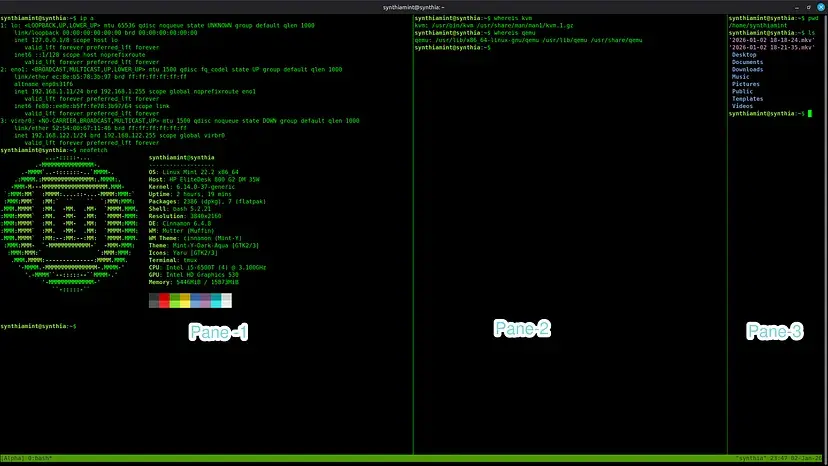Click the Videos directory in ls output
The image size is (828, 466).
(x=742, y=106)
